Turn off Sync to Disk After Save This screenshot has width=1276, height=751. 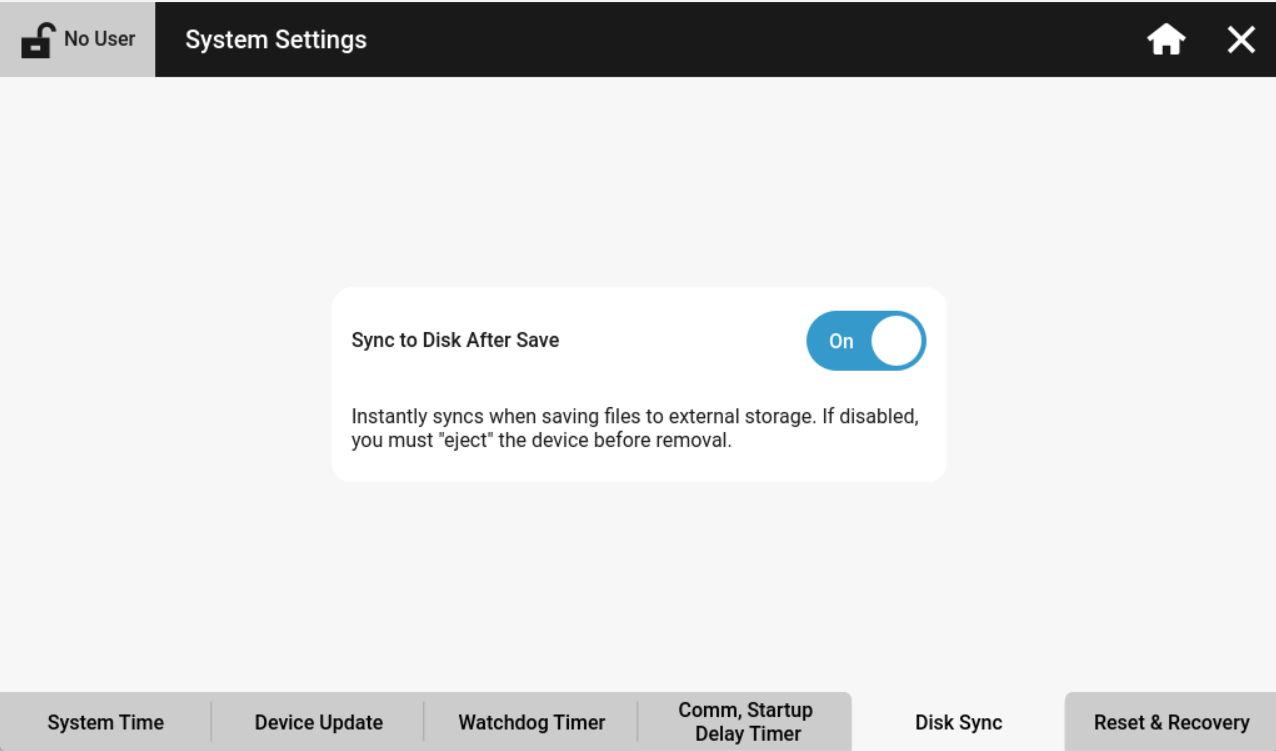[866, 341]
